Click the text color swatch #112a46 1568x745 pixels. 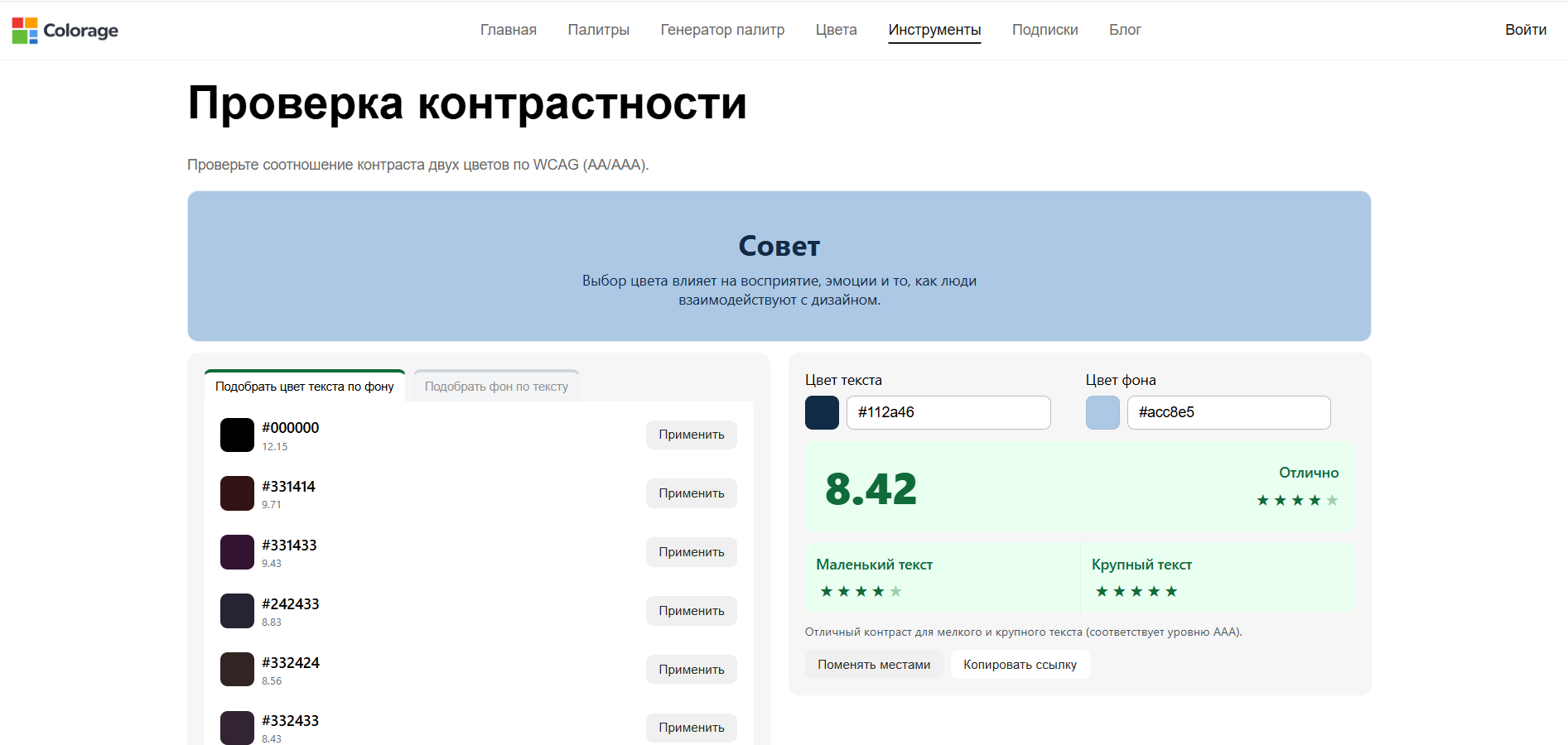tap(822, 413)
